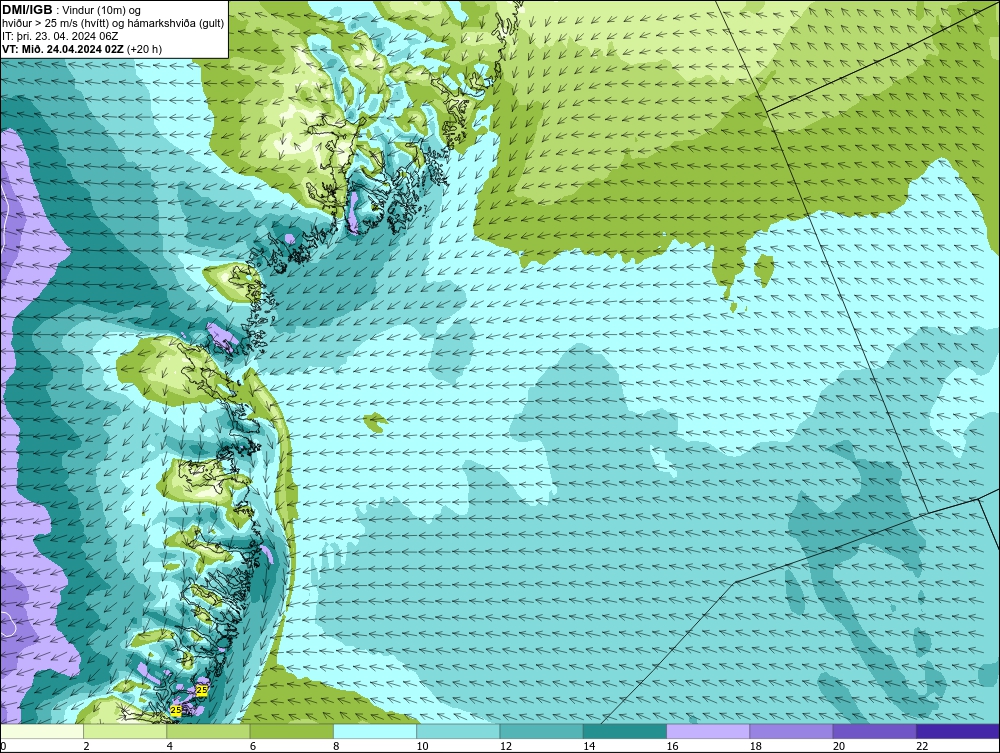Click the darkest swatch above 22 m/s
Screen dimensions: 1000x753
[x=958, y=731]
